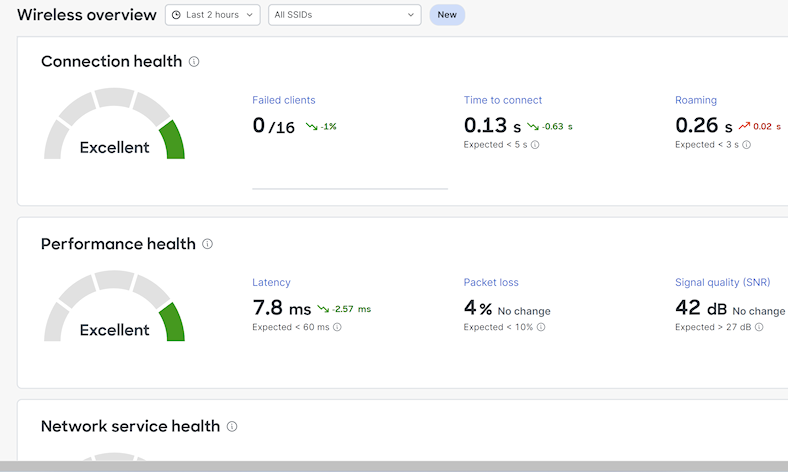Open the Roaming metric link
This screenshot has width=788, height=472.
click(x=696, y=100)
